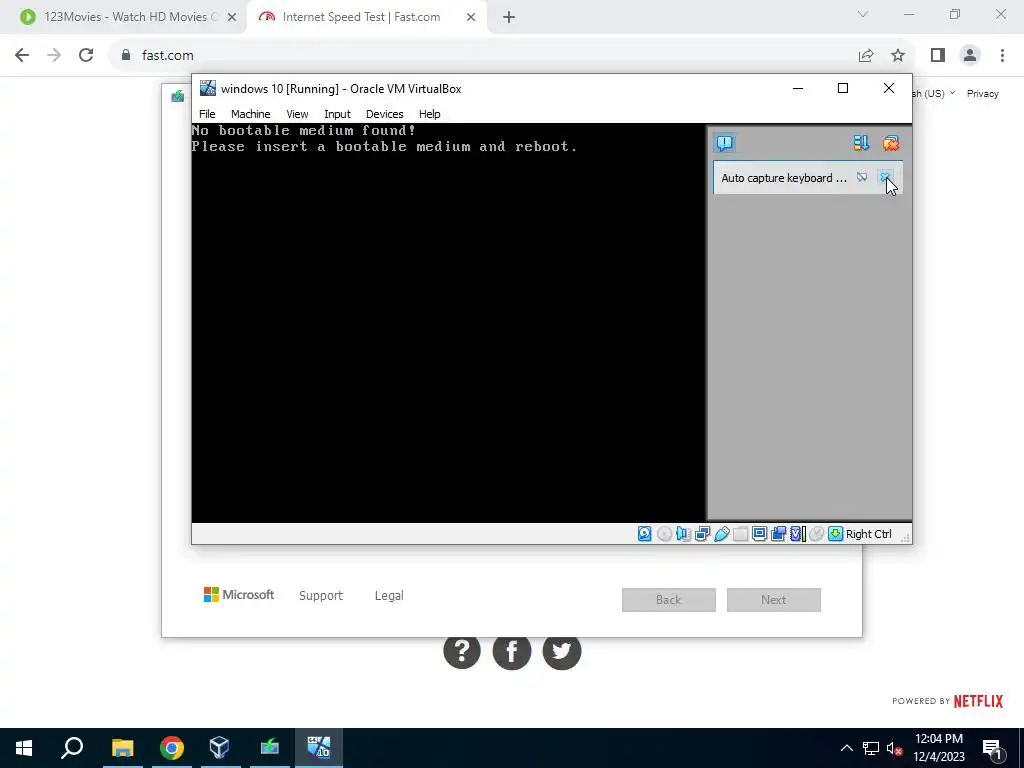Click the green keyboard capture arrow icon
This screenshot has height=768, width=1024.
835,534
